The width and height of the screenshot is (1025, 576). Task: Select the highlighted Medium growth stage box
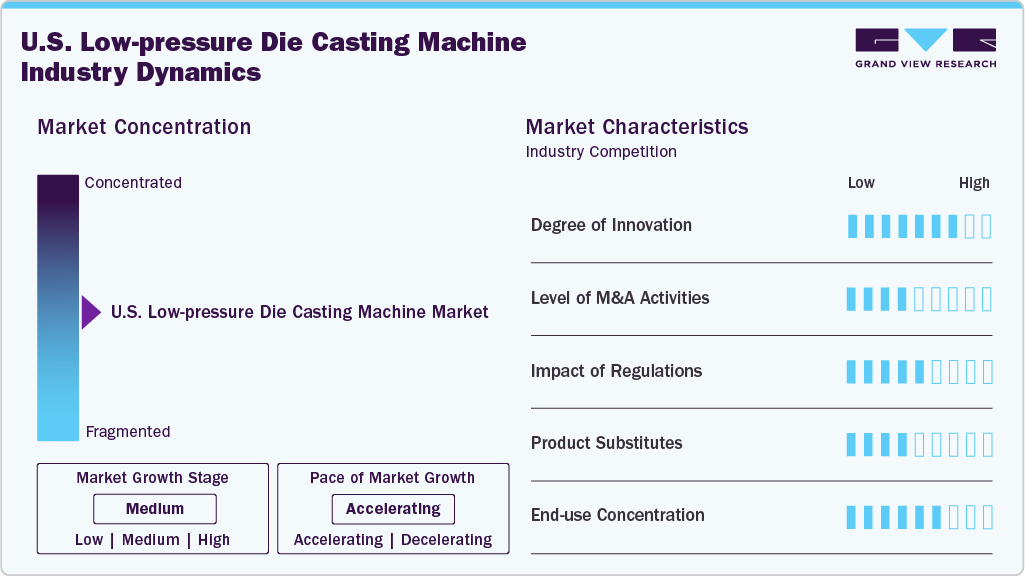click(155, 509)
